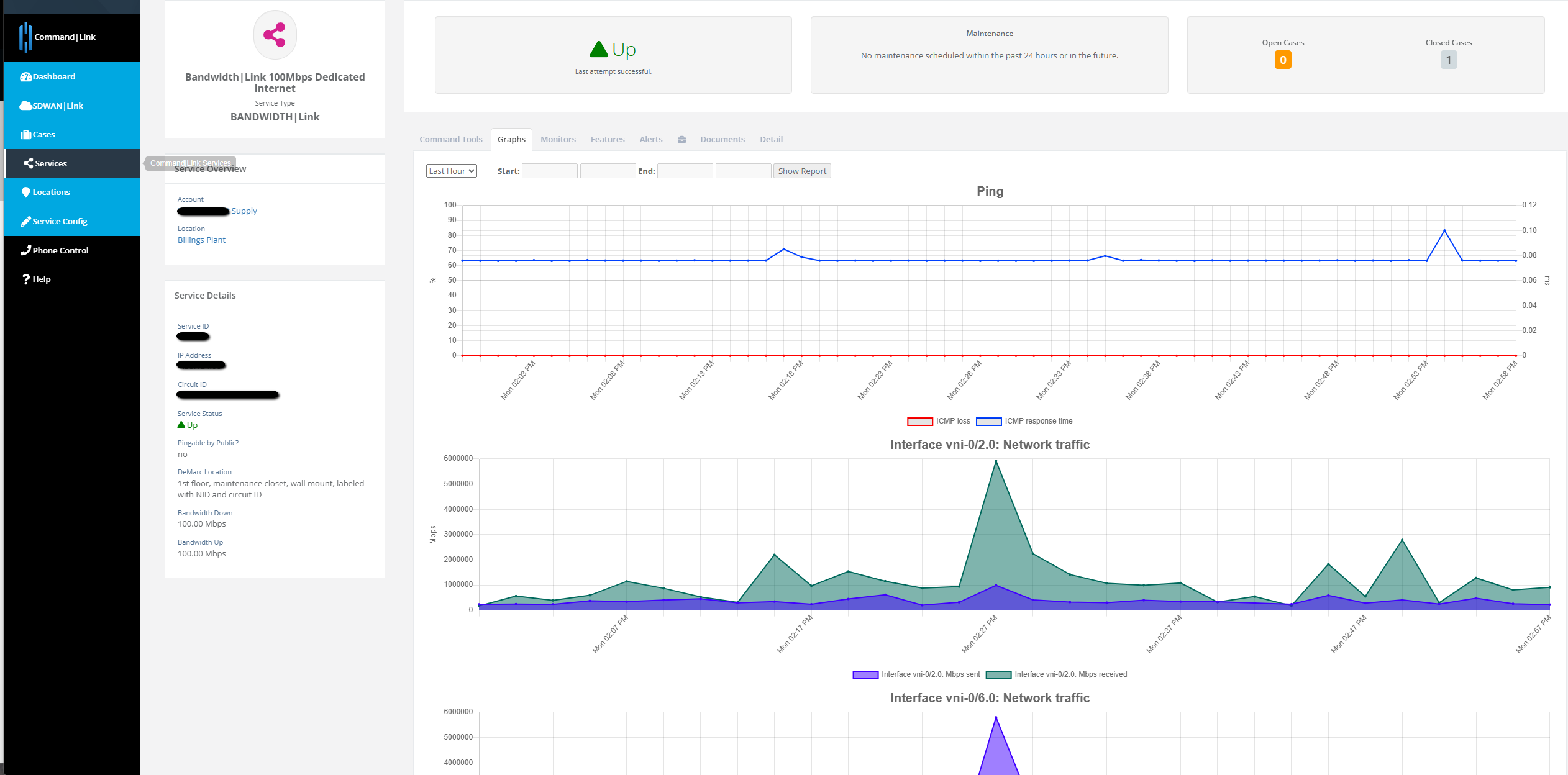Open the Billings Plant location link

coord(201,240)
